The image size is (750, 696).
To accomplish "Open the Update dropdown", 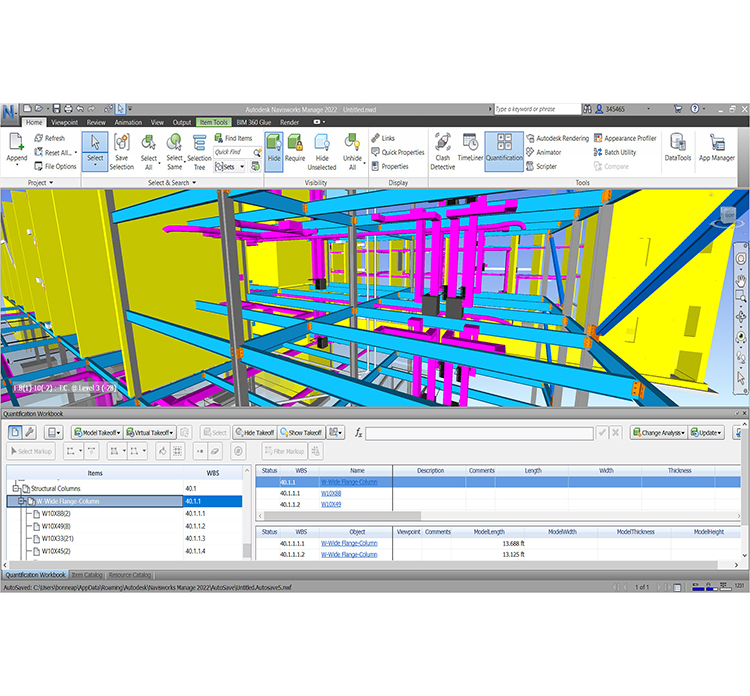I will (x=706, y=432).
